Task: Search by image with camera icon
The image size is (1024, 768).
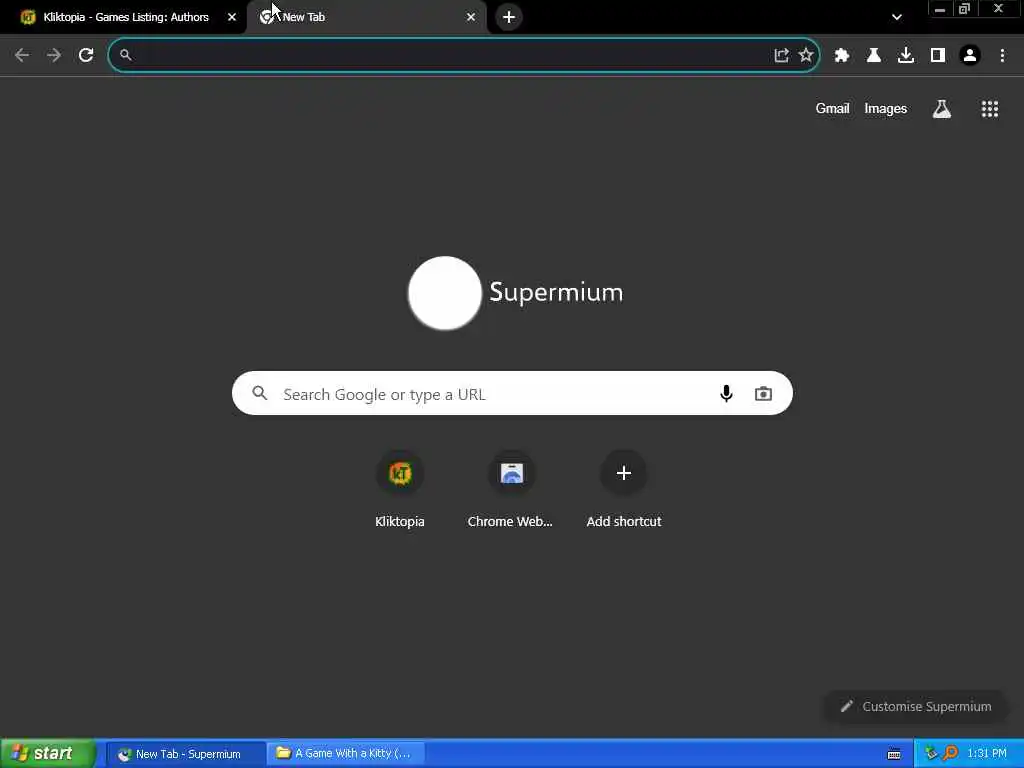Action: 763,393
